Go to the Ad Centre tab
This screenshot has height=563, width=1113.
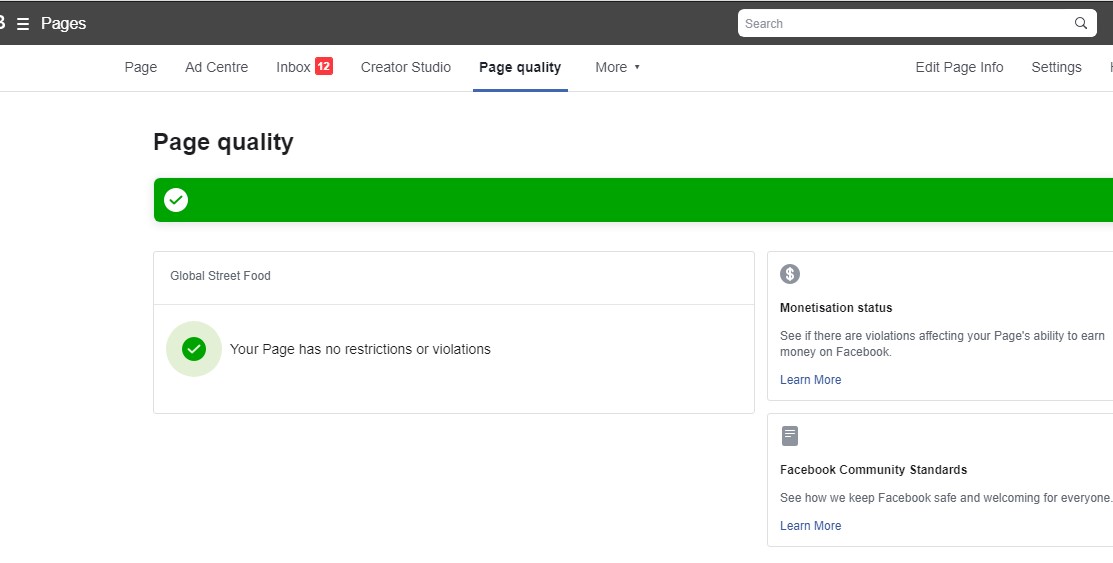tap(216, 67)
